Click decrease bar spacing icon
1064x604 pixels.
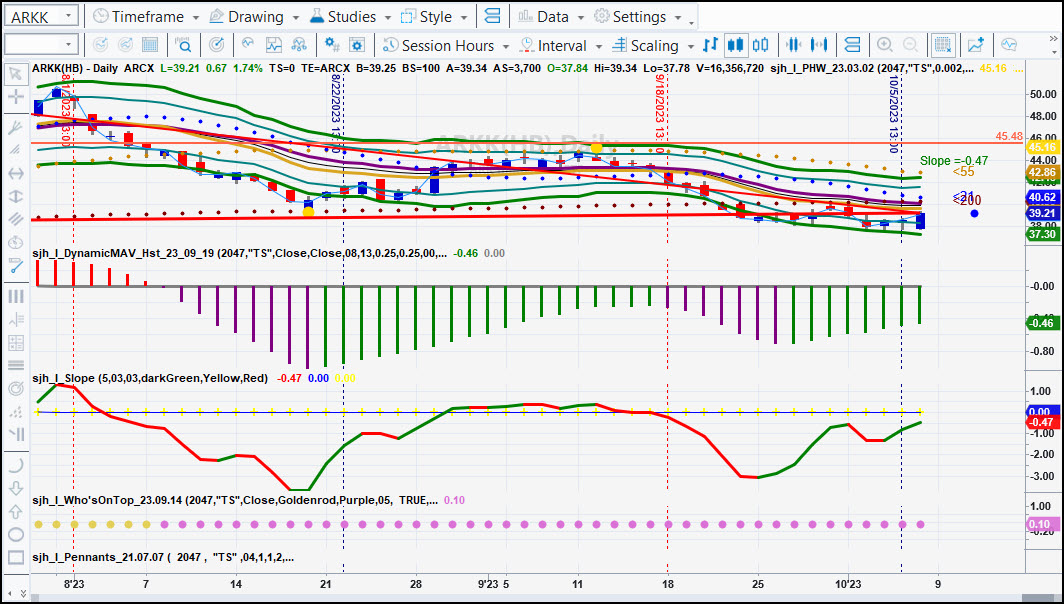793,45
